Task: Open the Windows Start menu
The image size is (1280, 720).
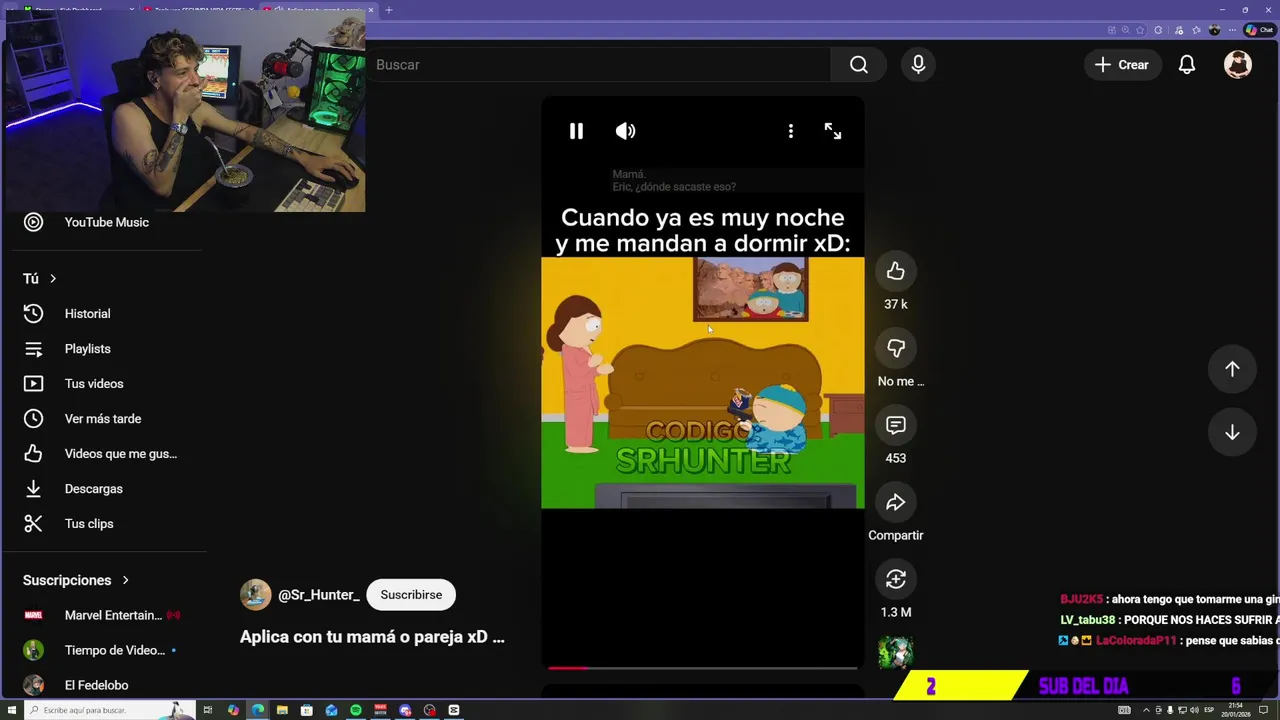Action: (x=11, y=710)
